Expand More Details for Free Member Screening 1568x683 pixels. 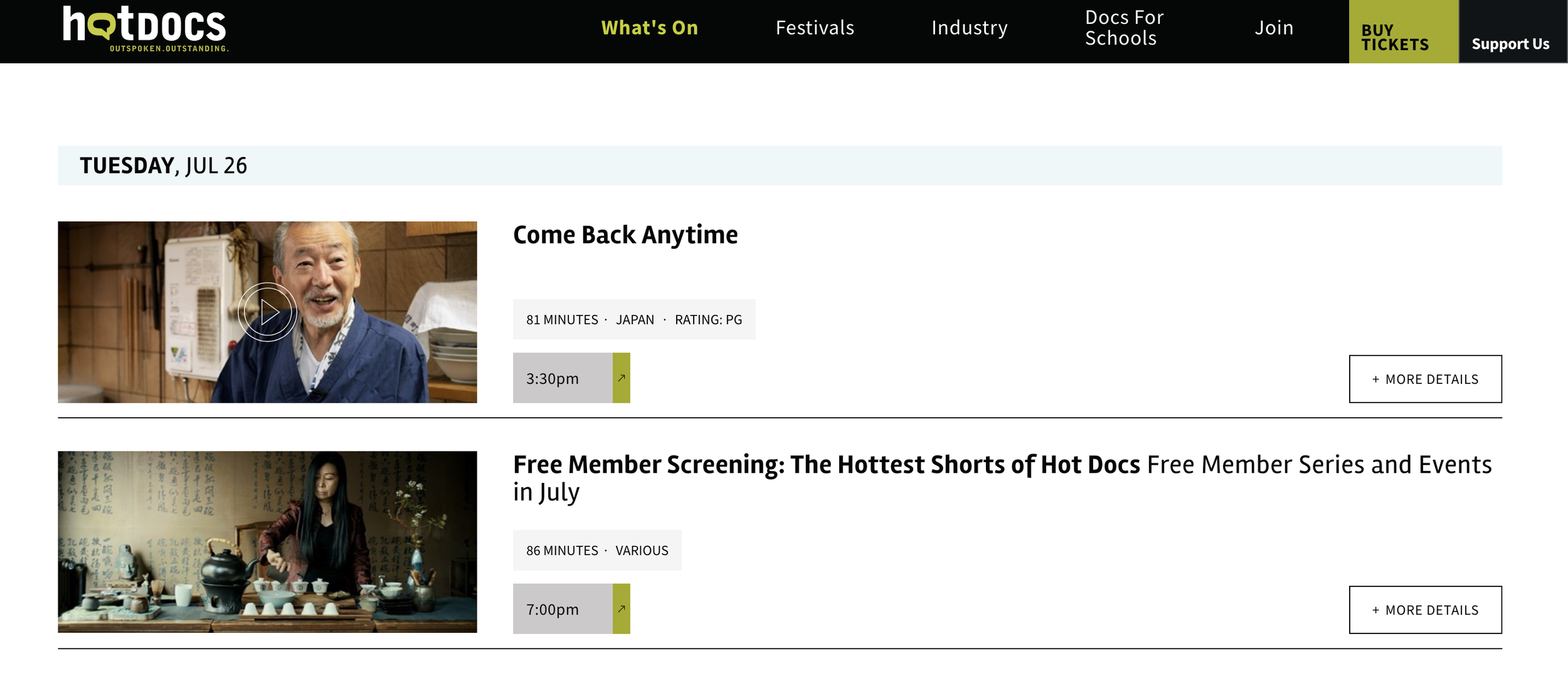click(x=1424, y=610)
